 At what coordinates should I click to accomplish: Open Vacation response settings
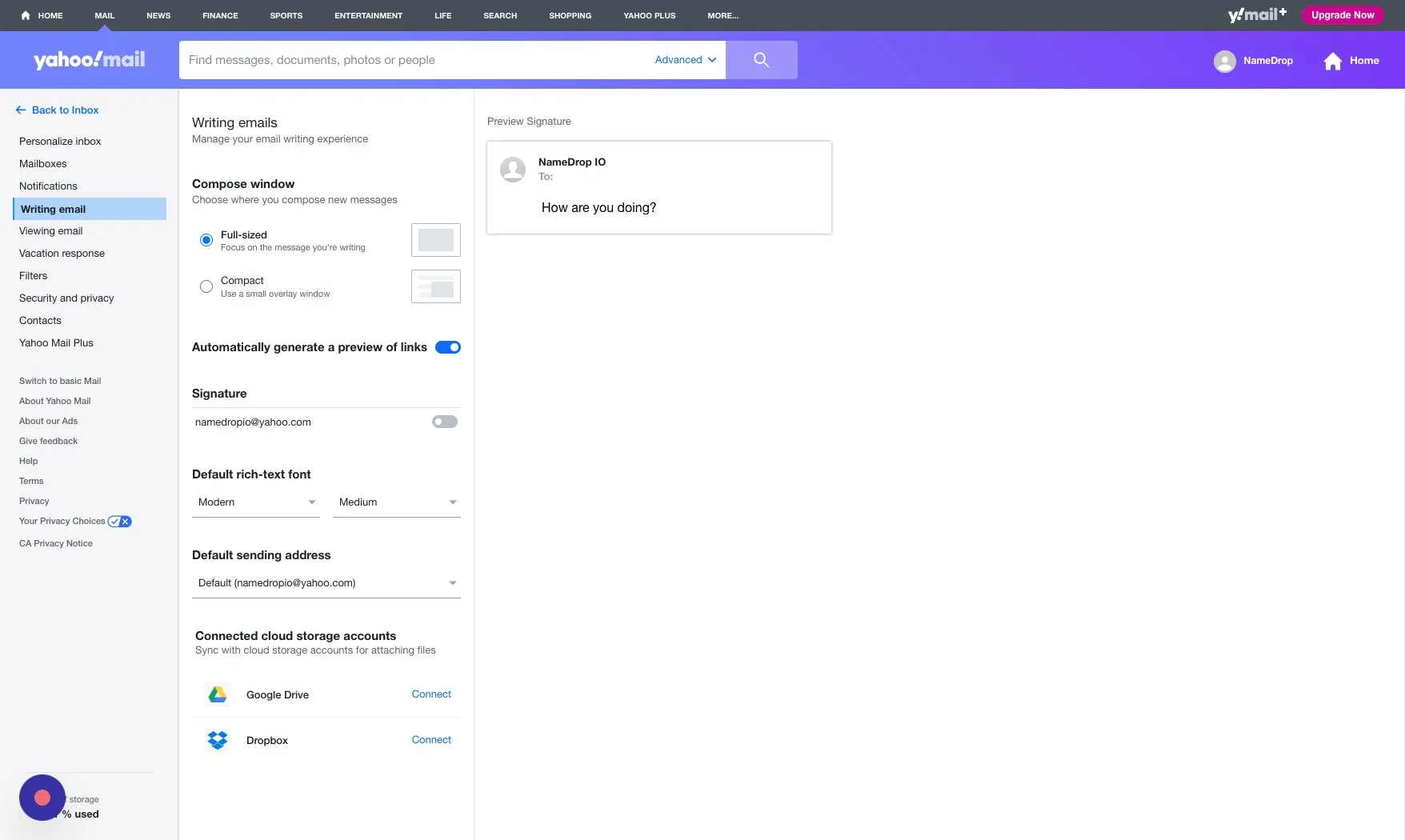[x=62, y=254]
